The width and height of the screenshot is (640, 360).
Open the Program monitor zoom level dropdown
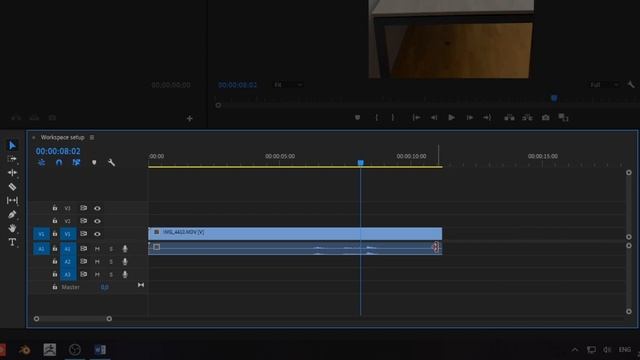[288, 85]
